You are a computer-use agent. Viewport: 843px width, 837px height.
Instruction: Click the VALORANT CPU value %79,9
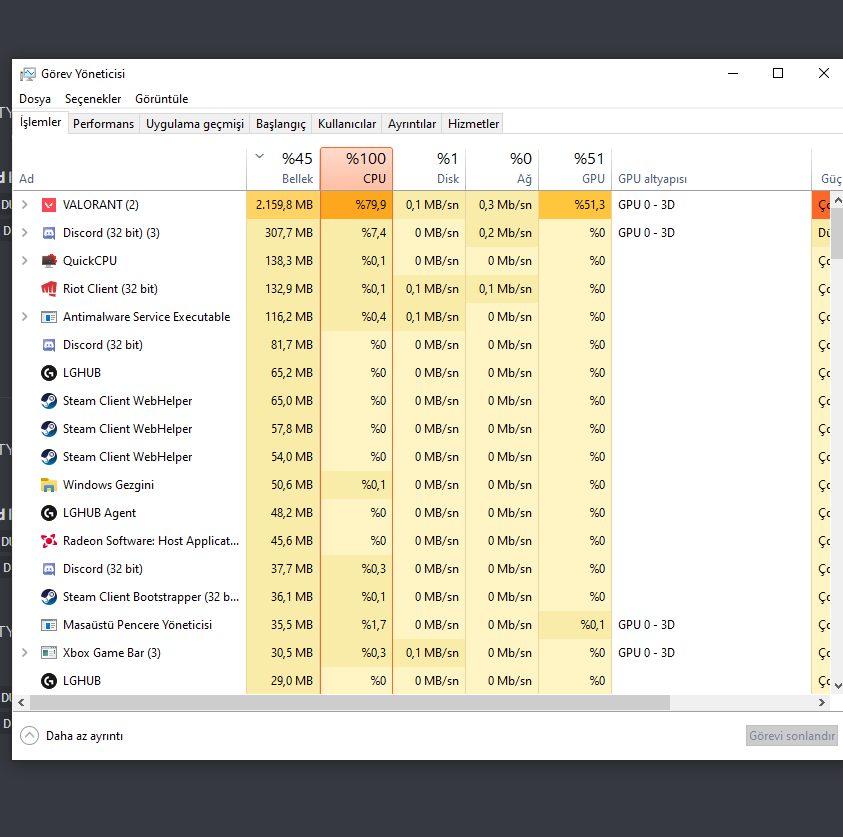(370, 205)
